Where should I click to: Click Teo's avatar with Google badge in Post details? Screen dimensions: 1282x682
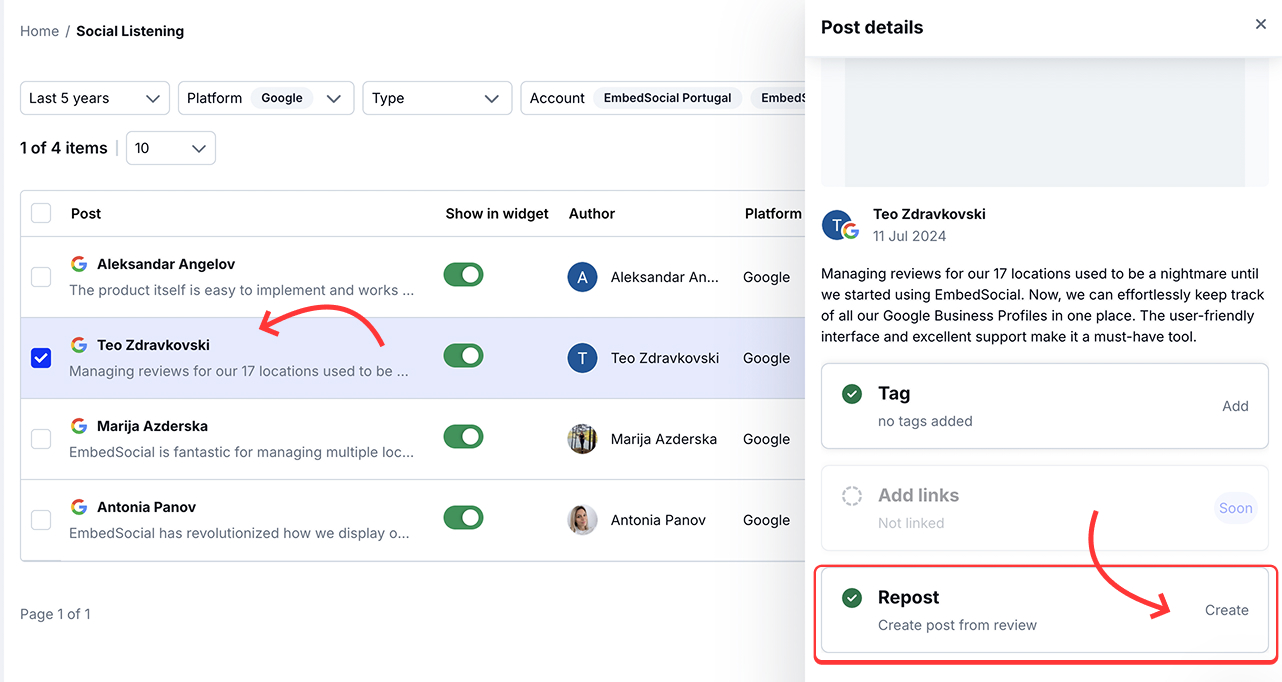click(839, 224)
